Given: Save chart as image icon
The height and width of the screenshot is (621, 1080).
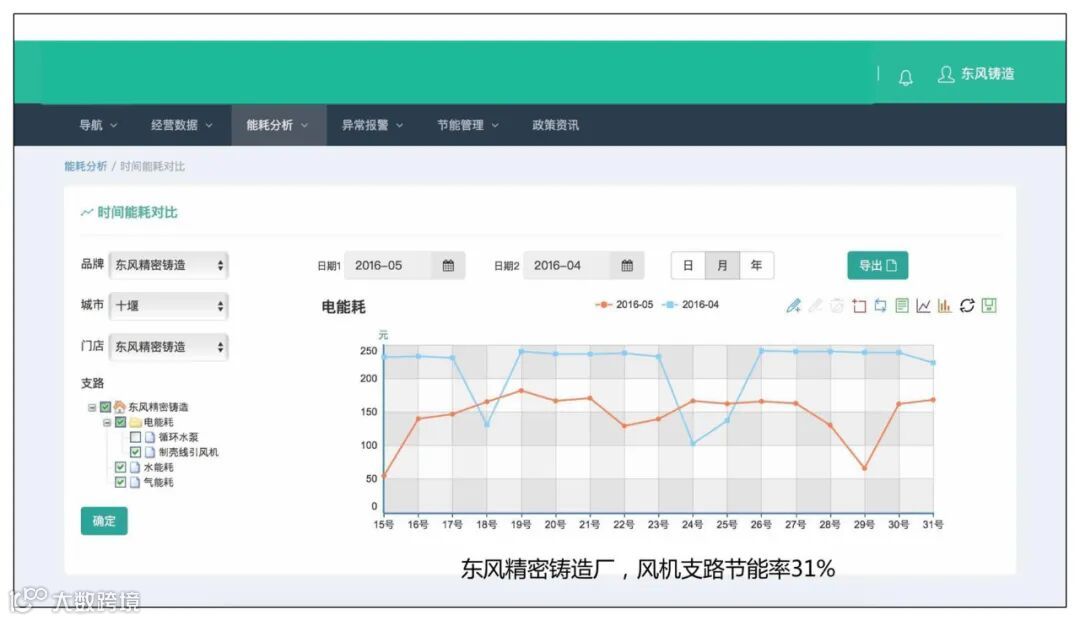Looking at the screenshot, I should click(989, 305).
